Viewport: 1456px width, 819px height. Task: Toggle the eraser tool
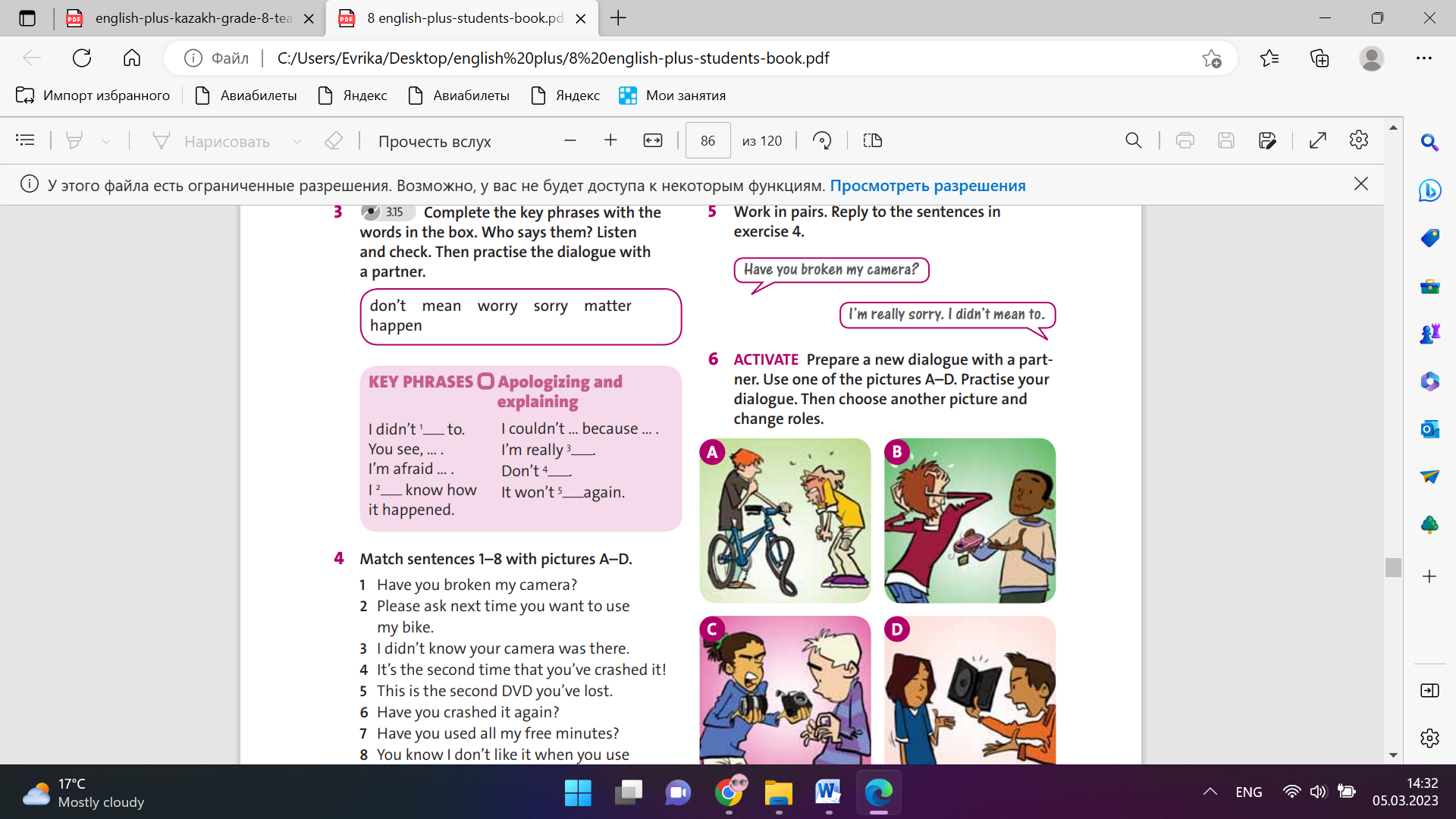point(334,140)
